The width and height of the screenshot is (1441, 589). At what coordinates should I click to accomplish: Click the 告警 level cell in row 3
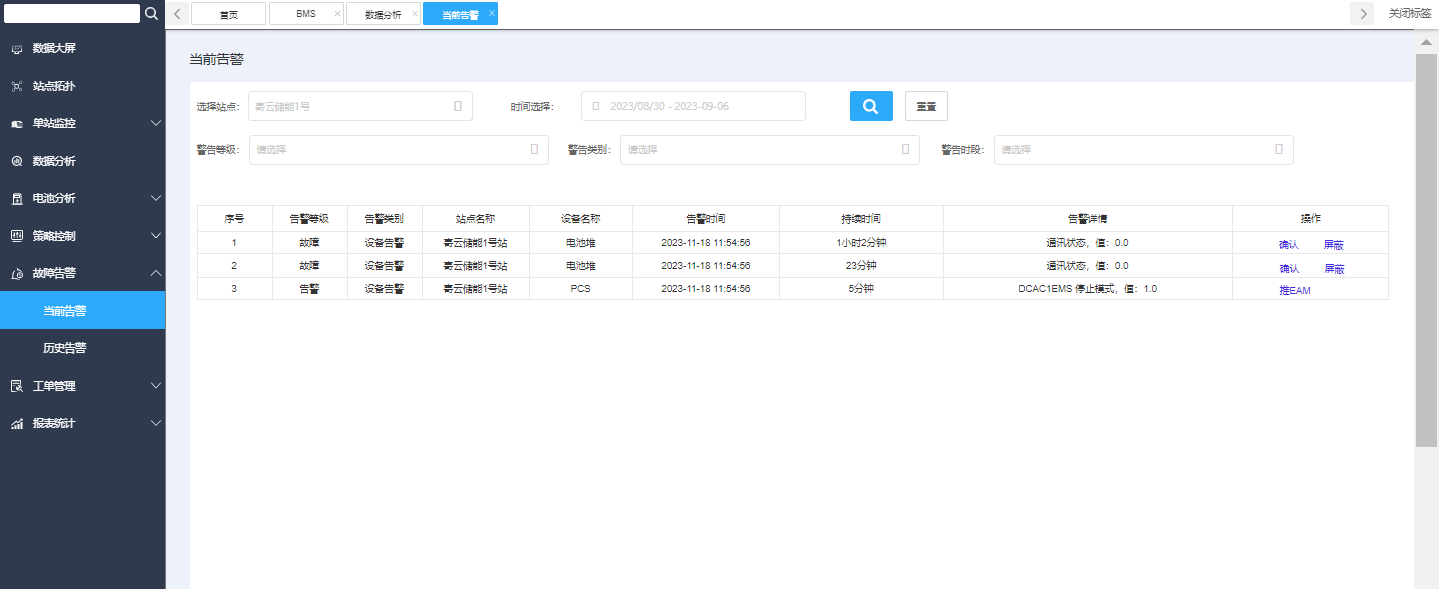[x=309, y=289]
